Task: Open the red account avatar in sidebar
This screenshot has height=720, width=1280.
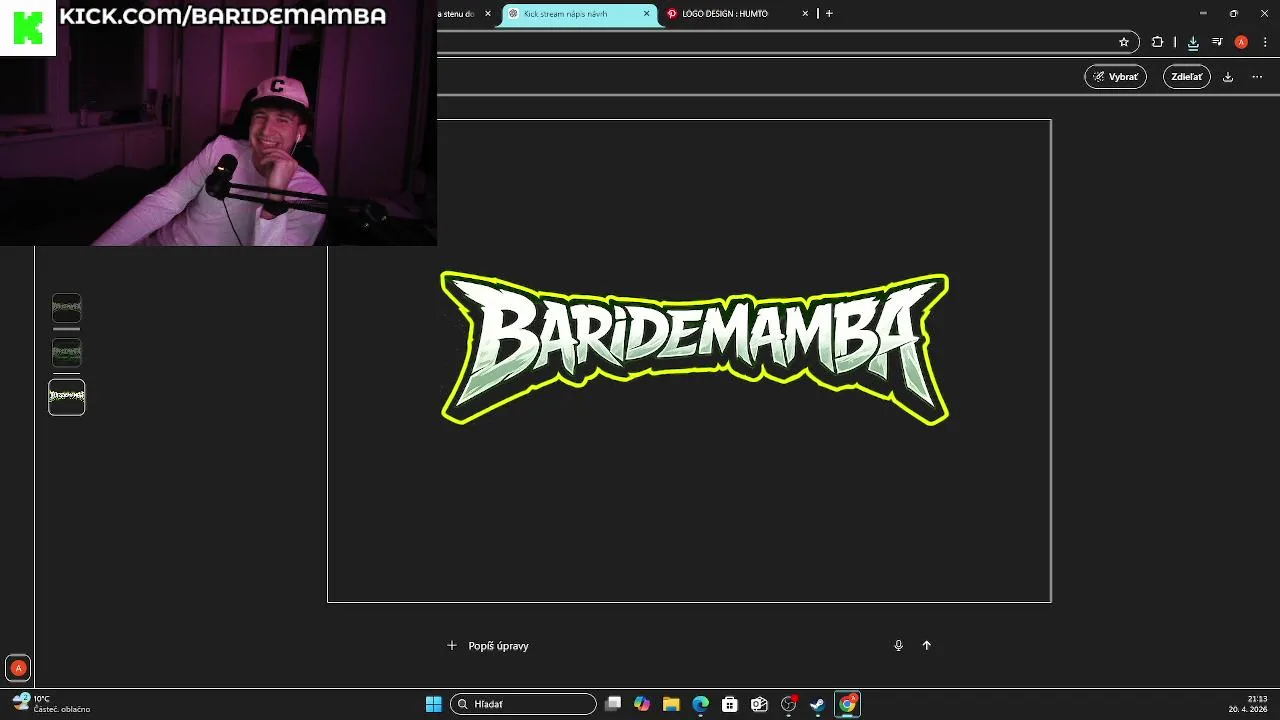Action: [18, 668]
